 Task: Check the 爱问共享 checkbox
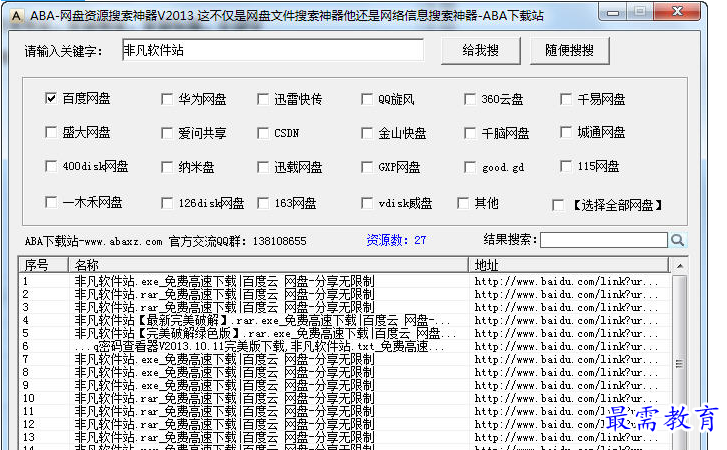tap(166, 133)
